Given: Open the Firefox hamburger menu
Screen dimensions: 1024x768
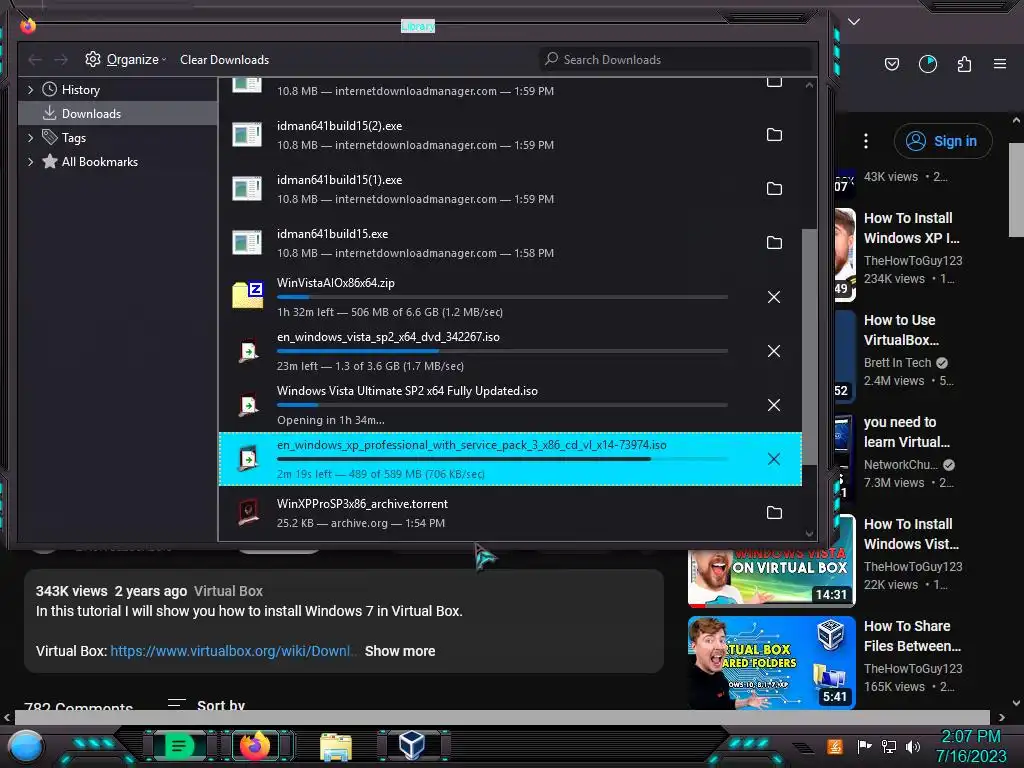Looking at the screenshot, I should pos(1000,64).
